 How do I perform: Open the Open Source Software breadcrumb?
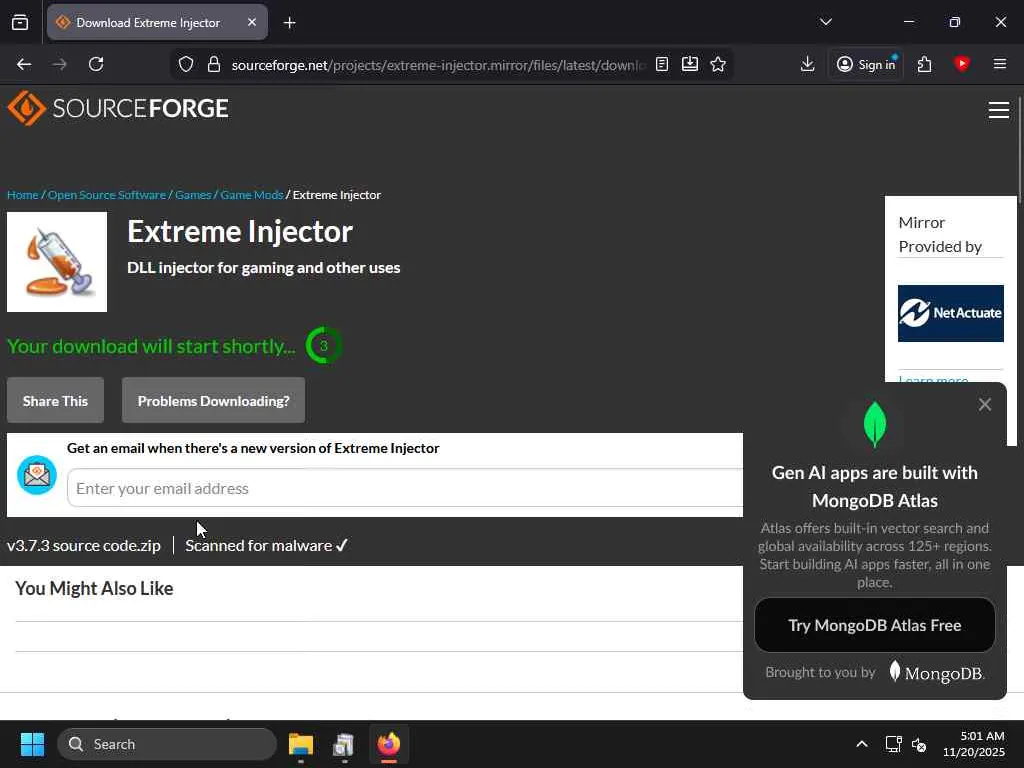pyautogui.click(x=107, y=195)
